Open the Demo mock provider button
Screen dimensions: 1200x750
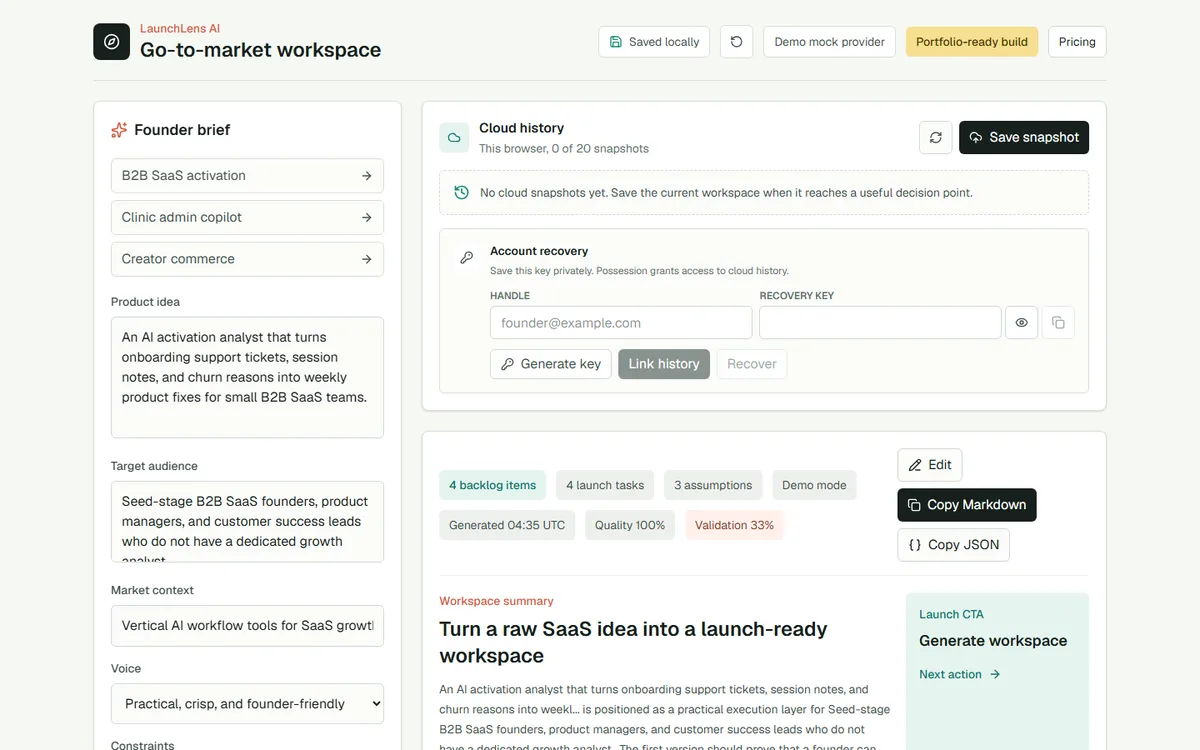point(829,42)
